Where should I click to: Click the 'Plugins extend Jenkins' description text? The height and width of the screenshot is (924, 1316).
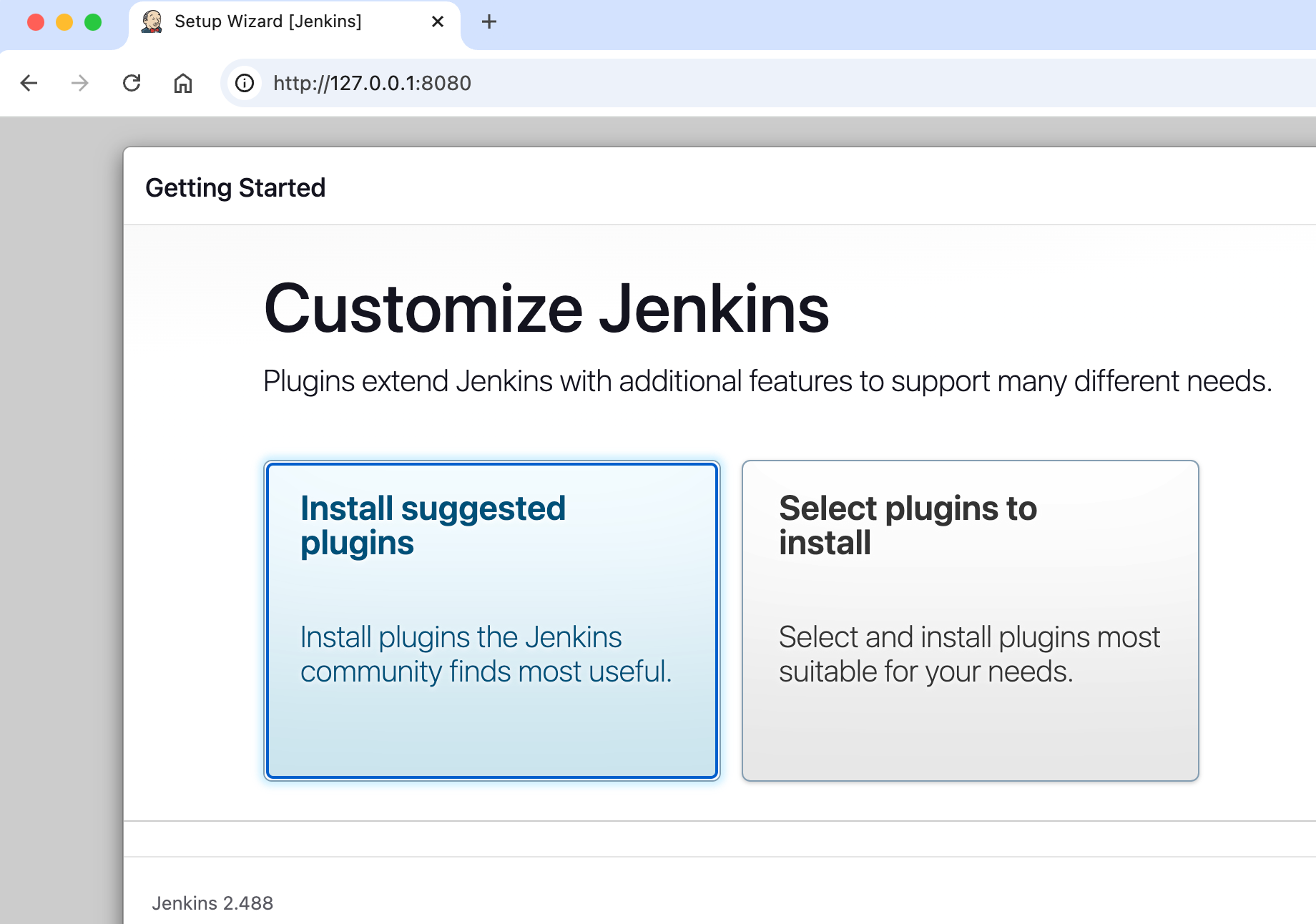pos(767,381)
